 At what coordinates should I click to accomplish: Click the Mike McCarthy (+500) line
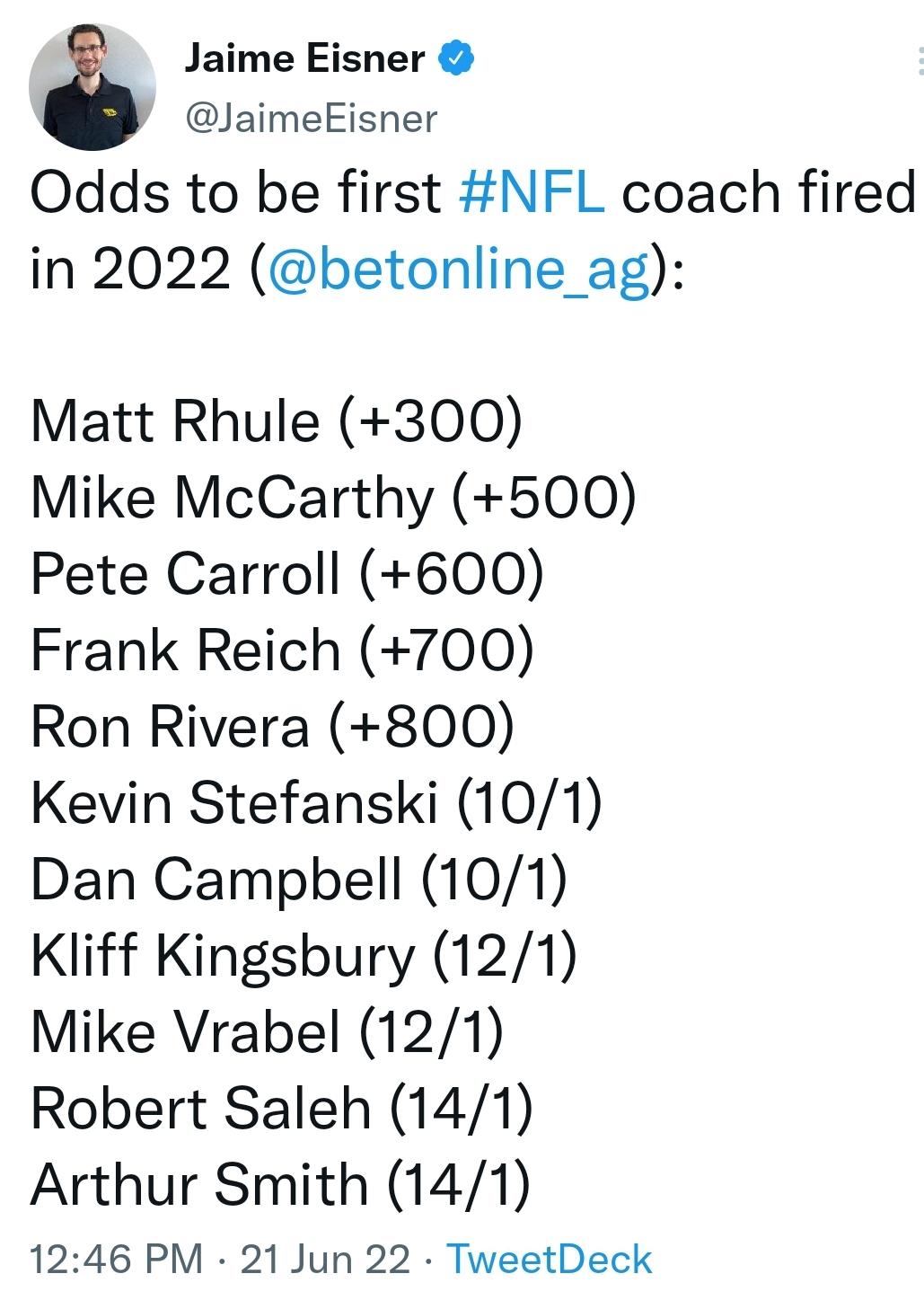coord(333,497)
